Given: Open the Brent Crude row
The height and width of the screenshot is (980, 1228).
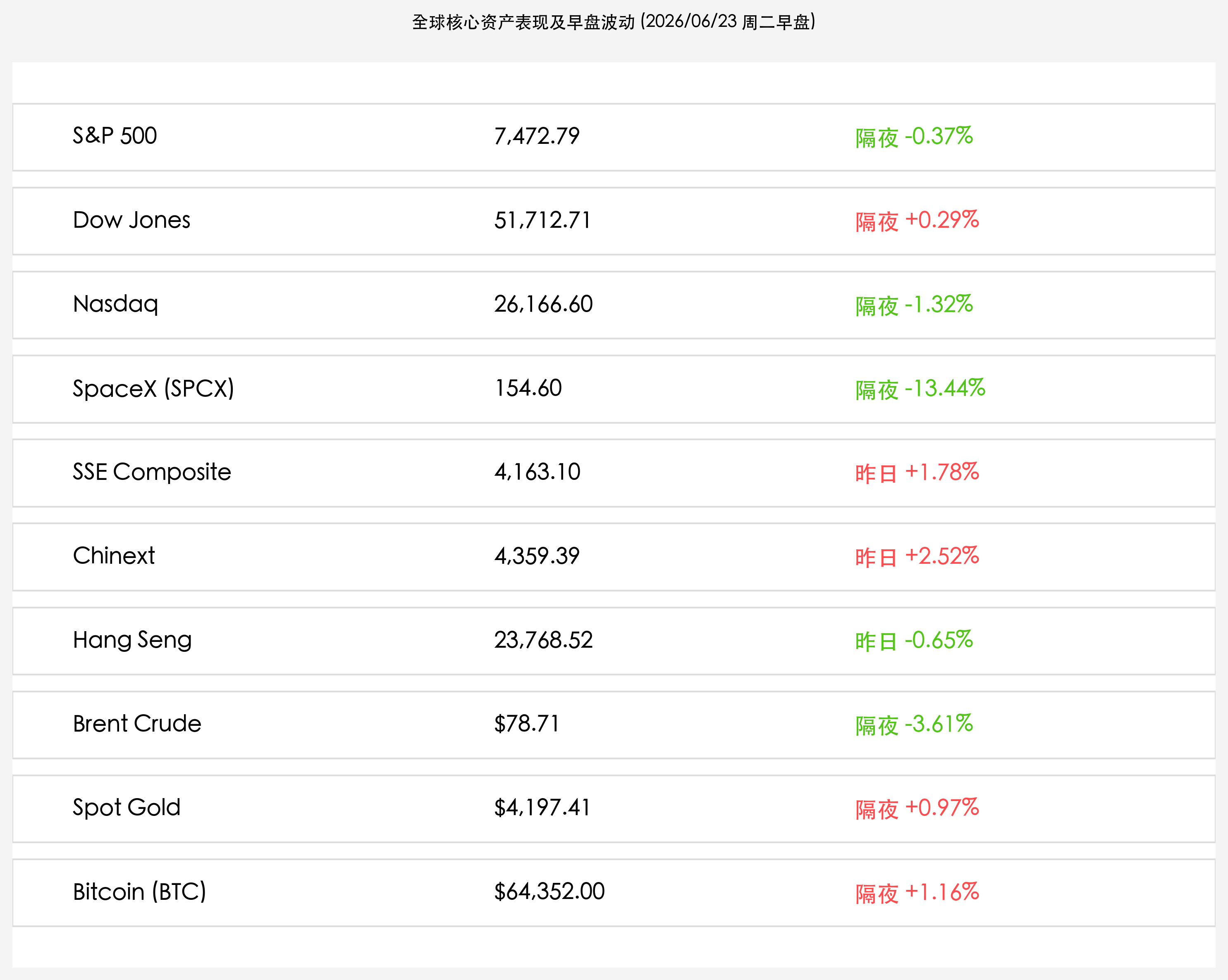Looking at the screenshot, I should tap(614, 725).
